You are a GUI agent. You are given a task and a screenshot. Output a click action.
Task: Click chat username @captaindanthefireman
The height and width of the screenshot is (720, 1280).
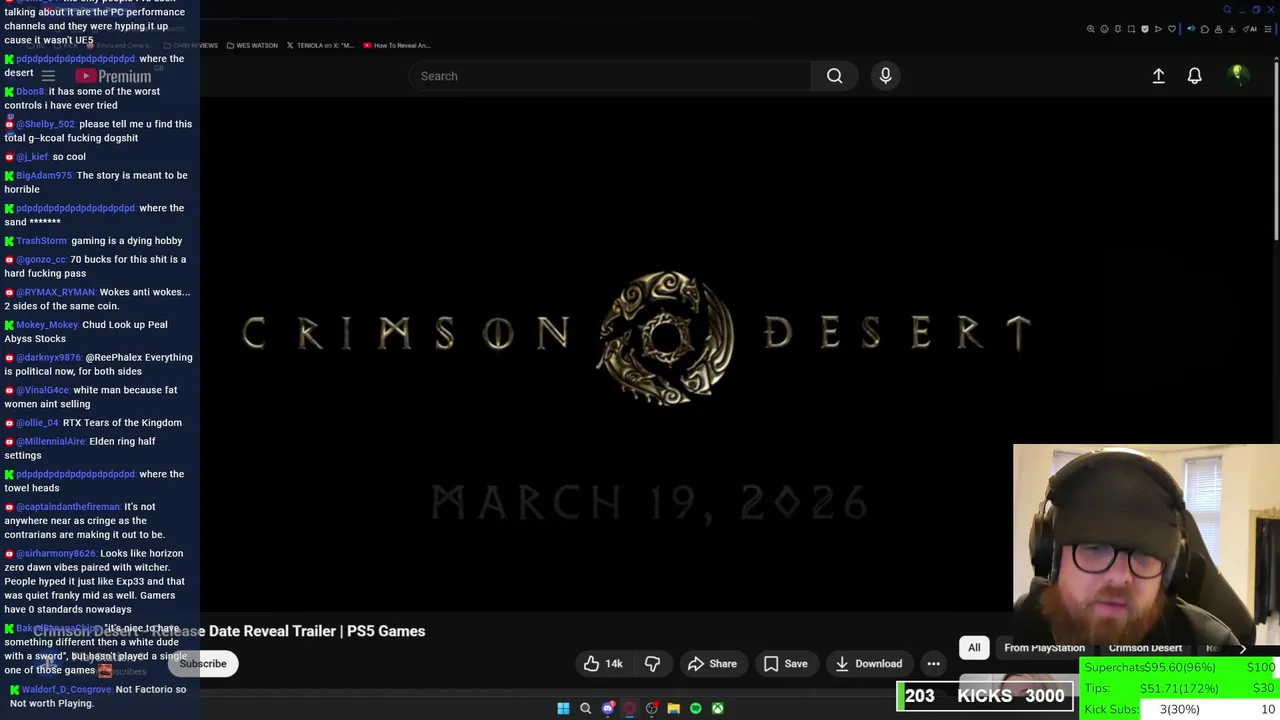pos(68,506)
